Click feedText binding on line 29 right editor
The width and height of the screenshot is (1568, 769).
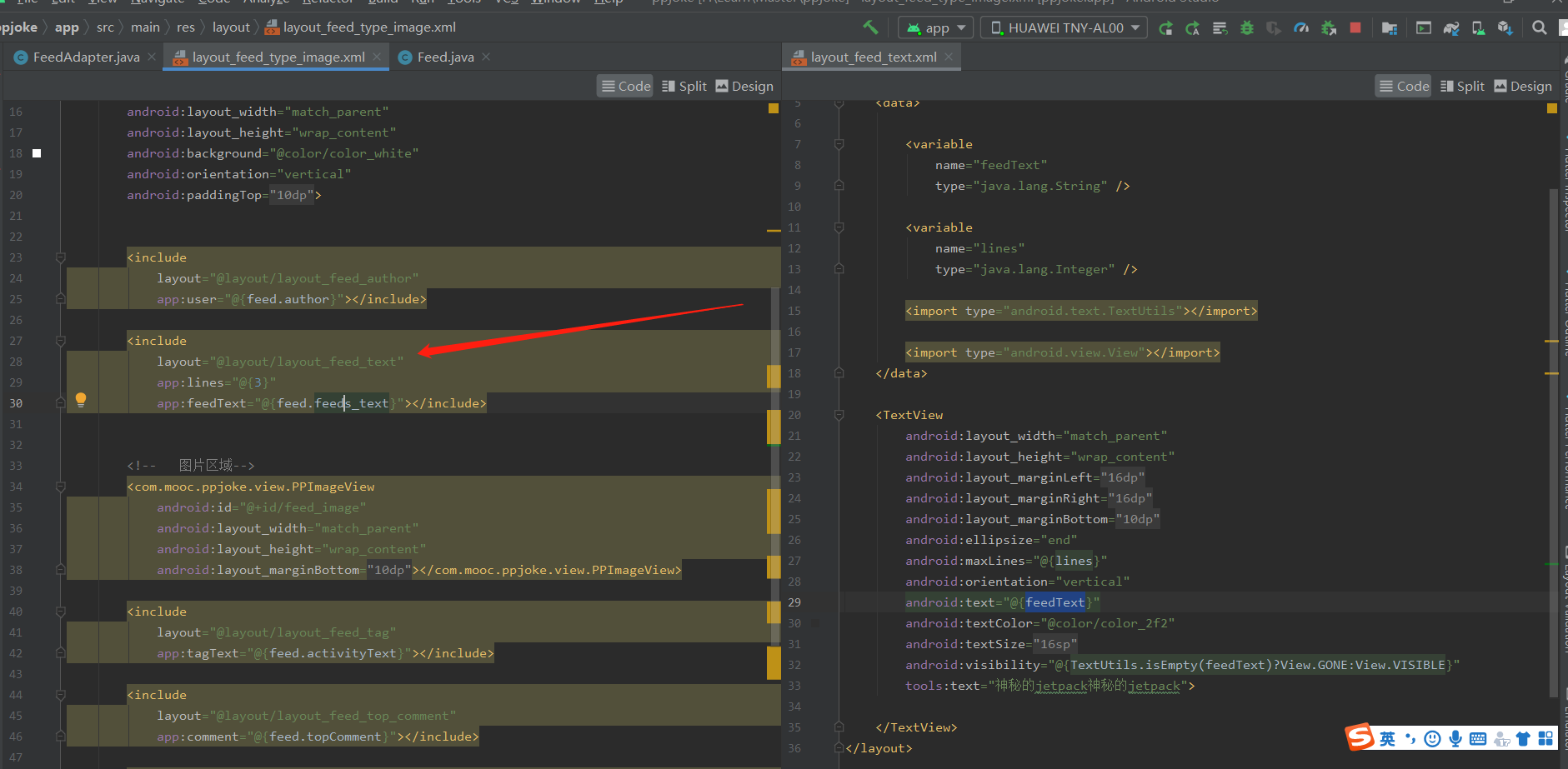[x=1055, y=602]
